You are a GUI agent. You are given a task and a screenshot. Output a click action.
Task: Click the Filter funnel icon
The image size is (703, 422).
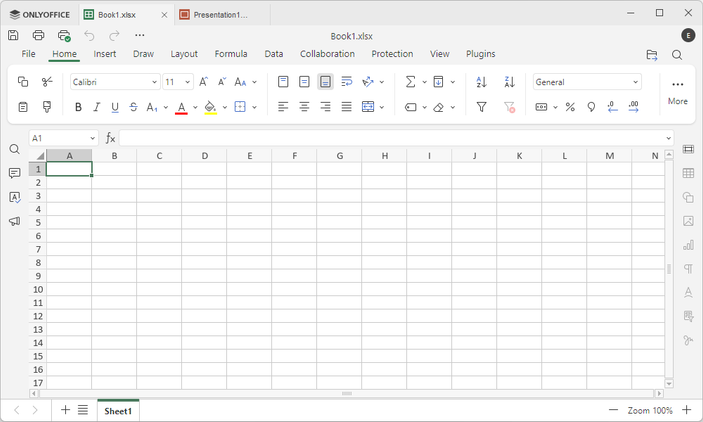pyautogui.click(x=481, y=107)
